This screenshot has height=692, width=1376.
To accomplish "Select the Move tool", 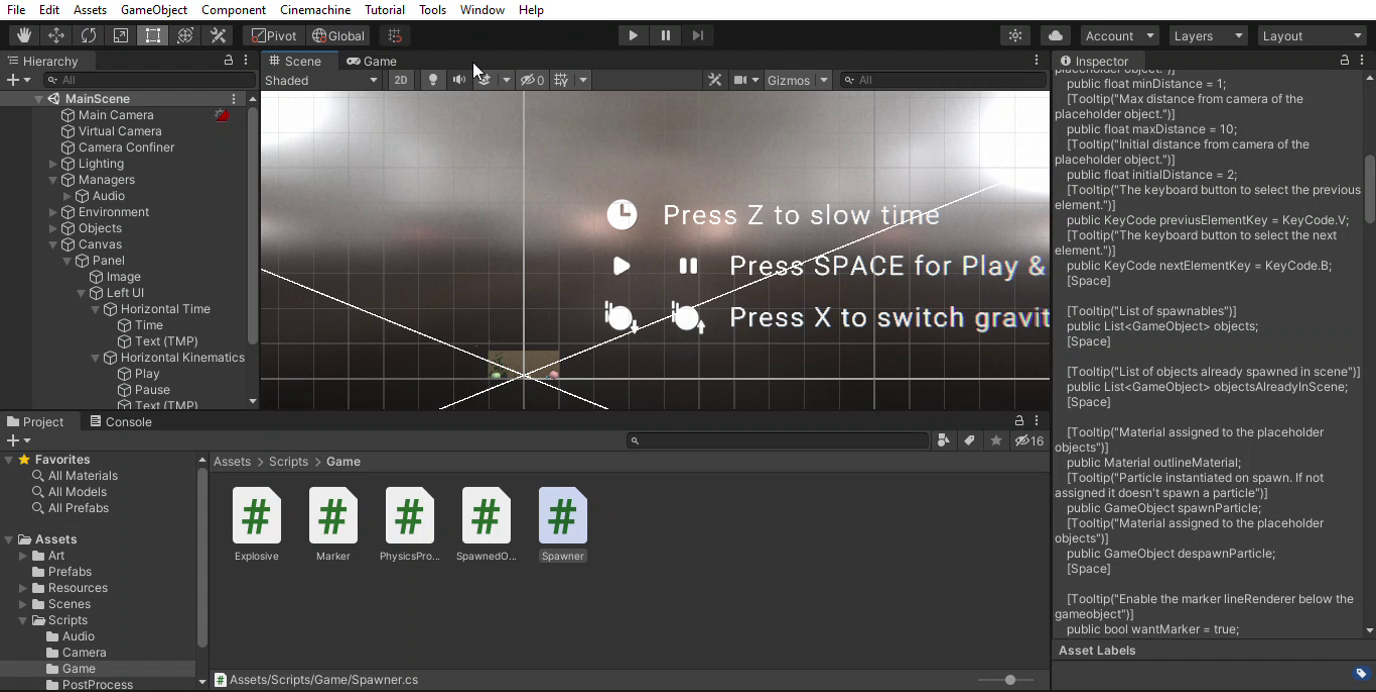I will (56, 36).
